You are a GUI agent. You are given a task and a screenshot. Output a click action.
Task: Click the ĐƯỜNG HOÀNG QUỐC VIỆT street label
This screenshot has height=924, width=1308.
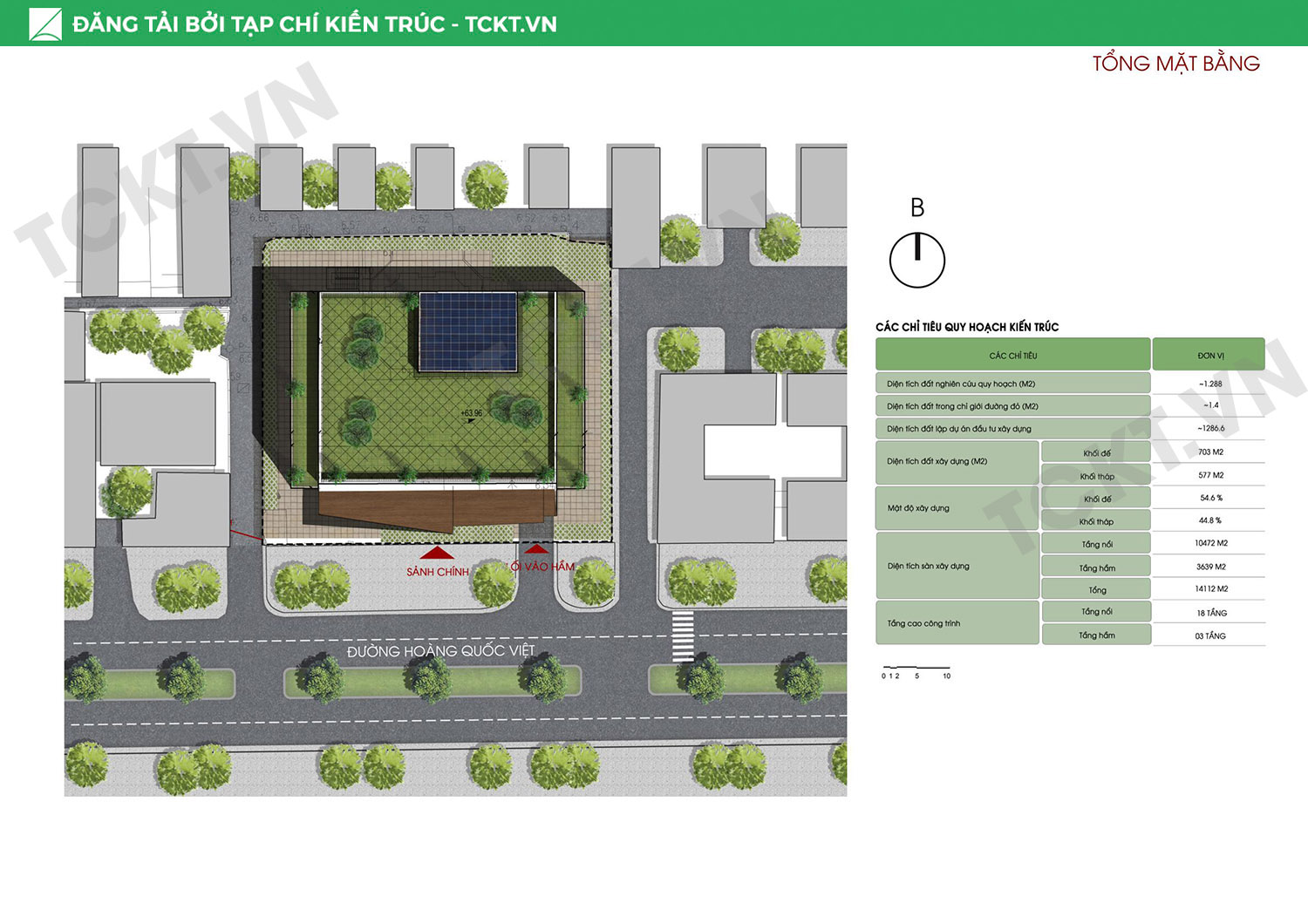[x=440, y=651]
